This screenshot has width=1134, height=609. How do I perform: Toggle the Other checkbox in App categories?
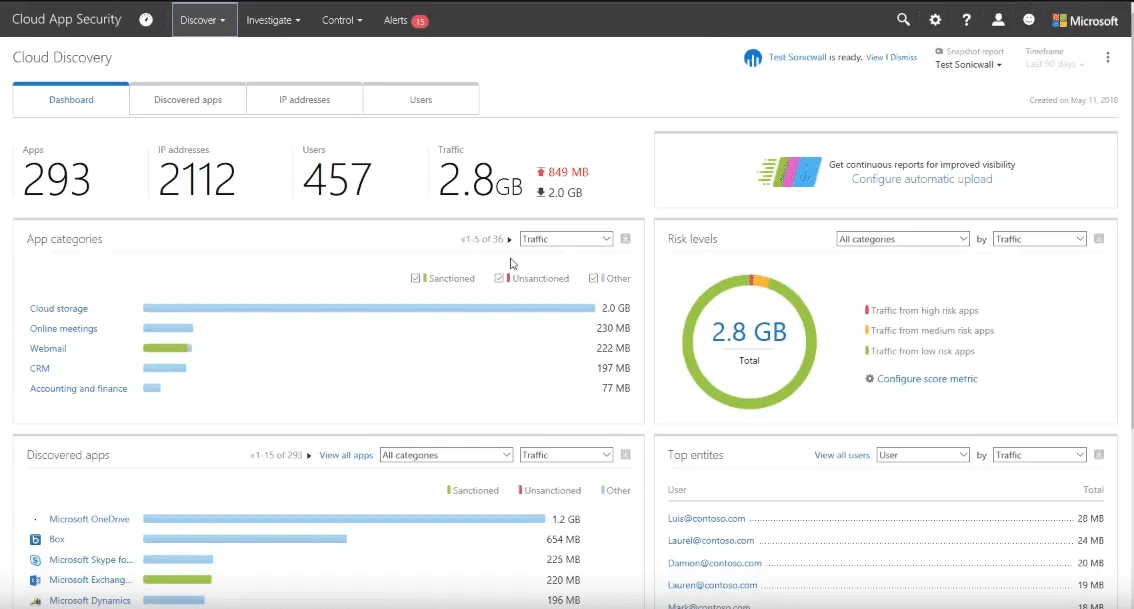593,278
